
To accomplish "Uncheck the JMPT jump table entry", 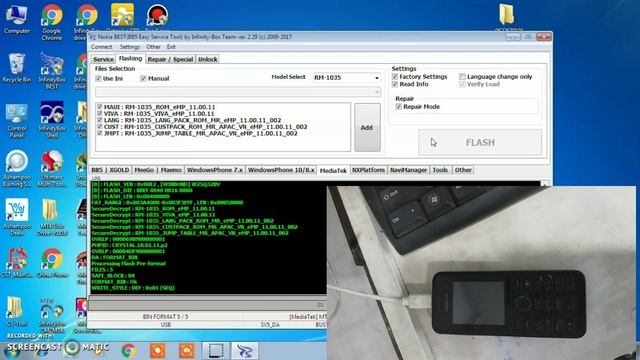I will point(100,133).
